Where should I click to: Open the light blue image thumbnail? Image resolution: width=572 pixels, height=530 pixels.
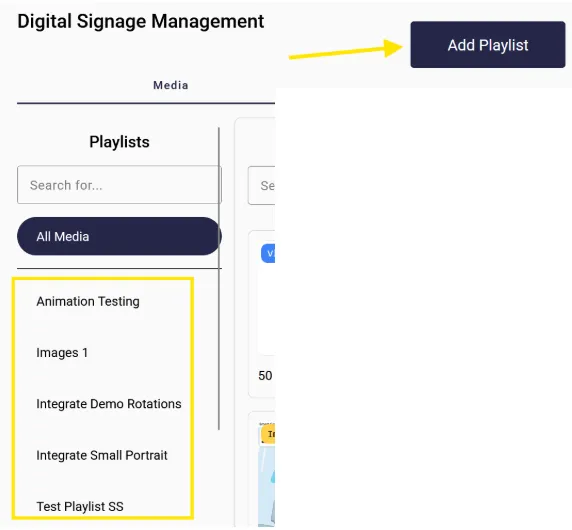tap(267, 487)
